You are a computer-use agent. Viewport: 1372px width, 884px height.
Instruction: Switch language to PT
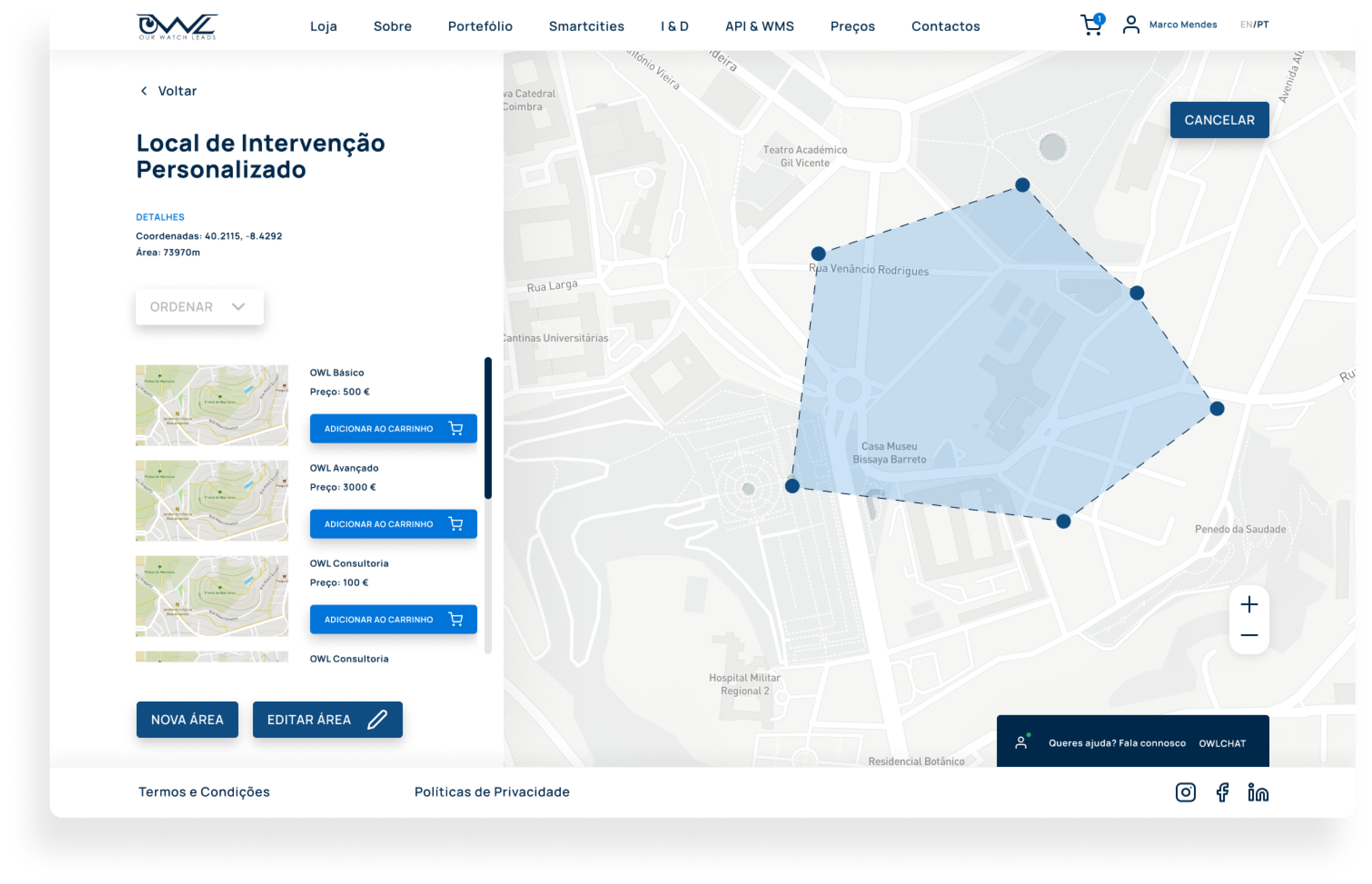1262,24
